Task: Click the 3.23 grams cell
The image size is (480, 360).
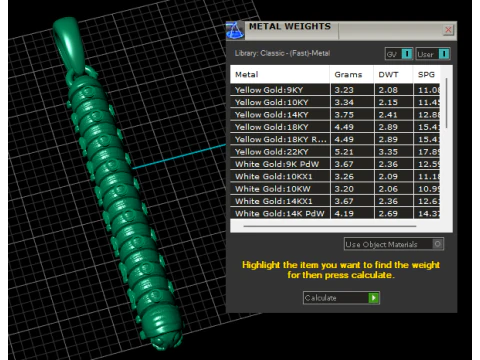Action: click(352, 90)
